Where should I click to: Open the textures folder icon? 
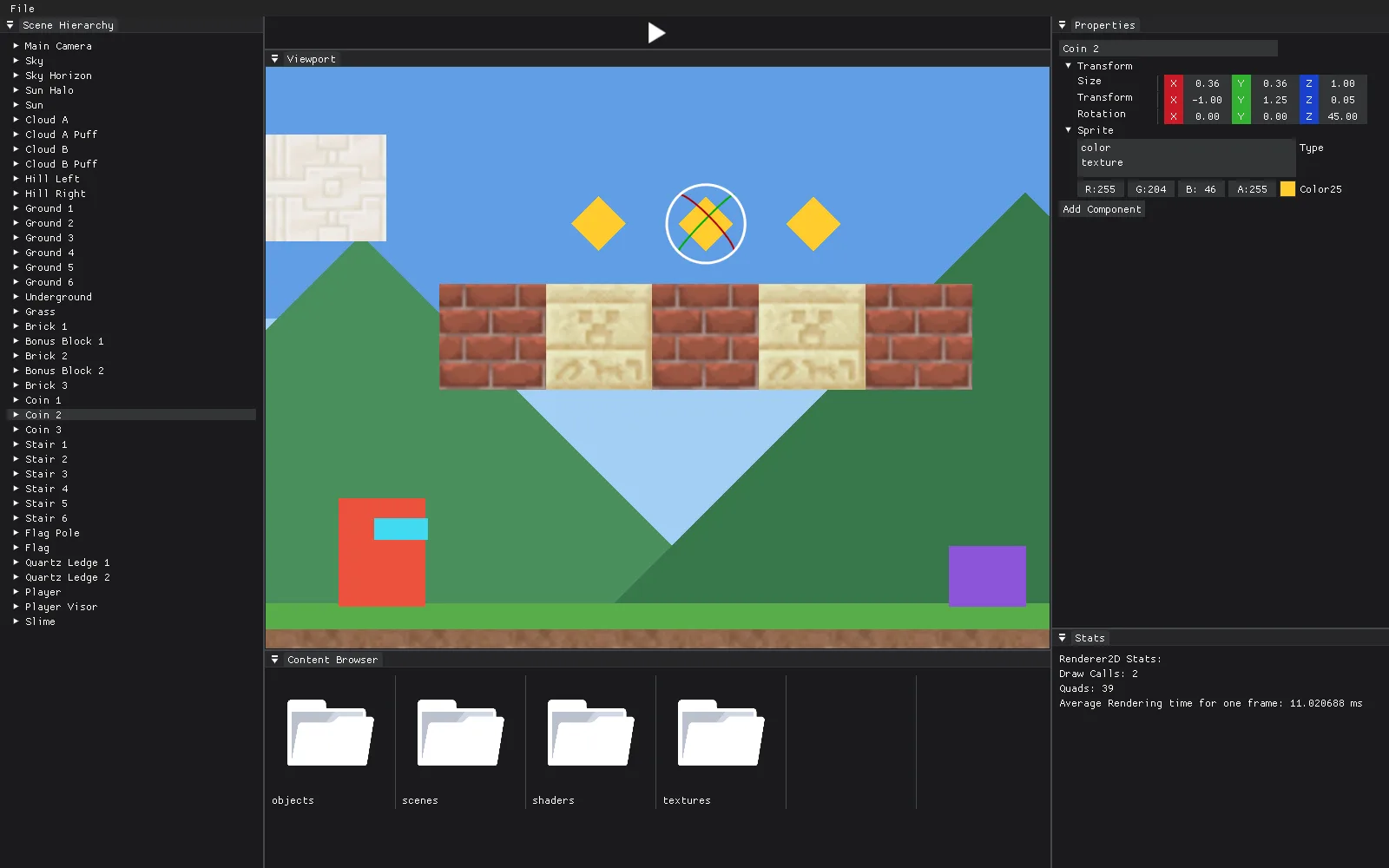721,733
